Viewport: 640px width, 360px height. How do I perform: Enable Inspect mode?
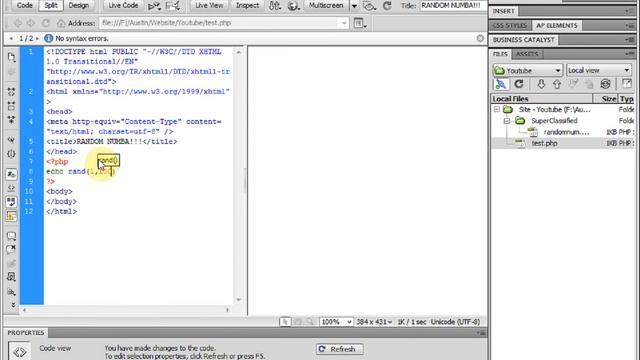pyautogui.click(x=247, y=6)
